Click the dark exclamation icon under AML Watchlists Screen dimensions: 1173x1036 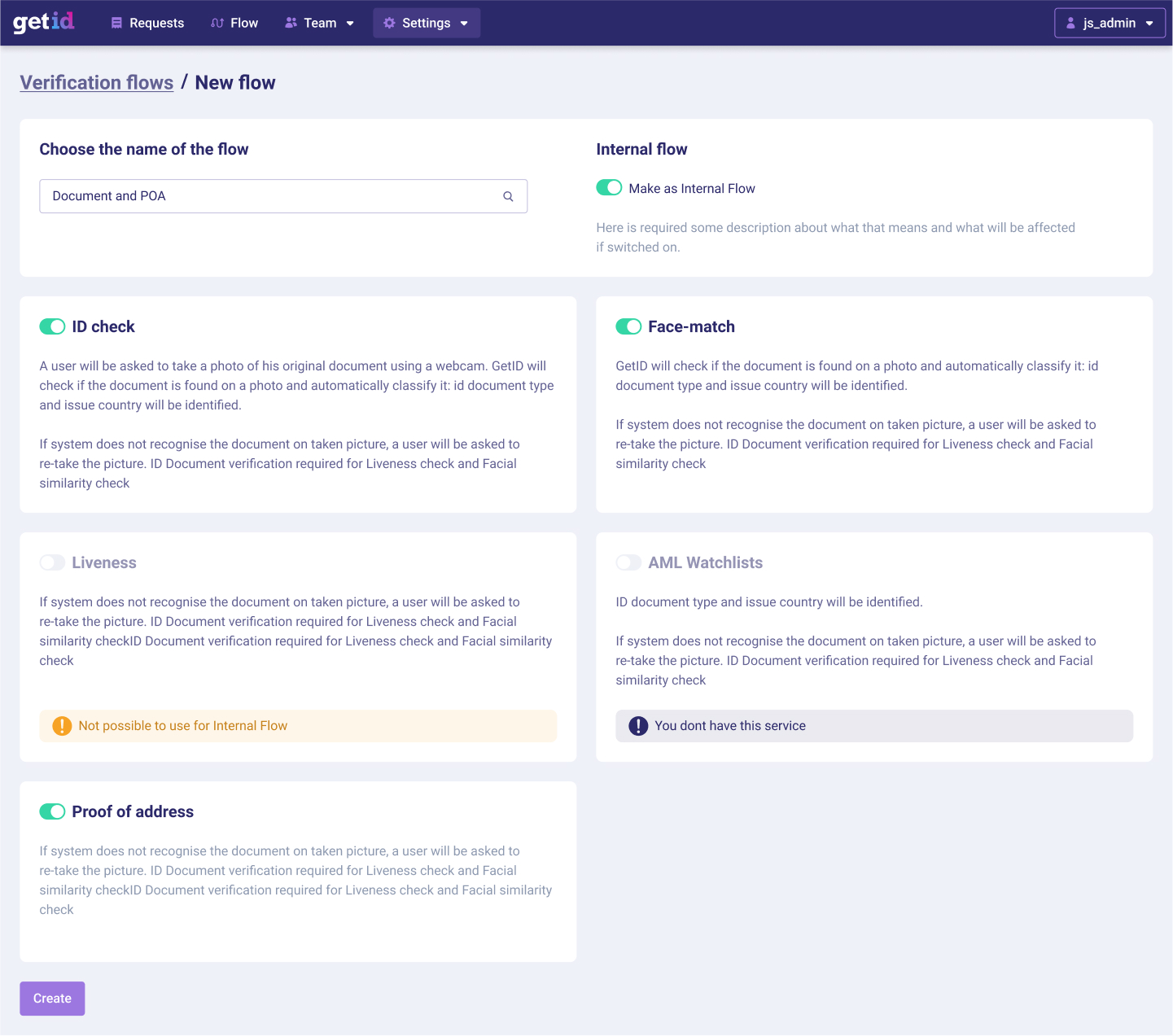pyautogui.click(x=638, y=726)
